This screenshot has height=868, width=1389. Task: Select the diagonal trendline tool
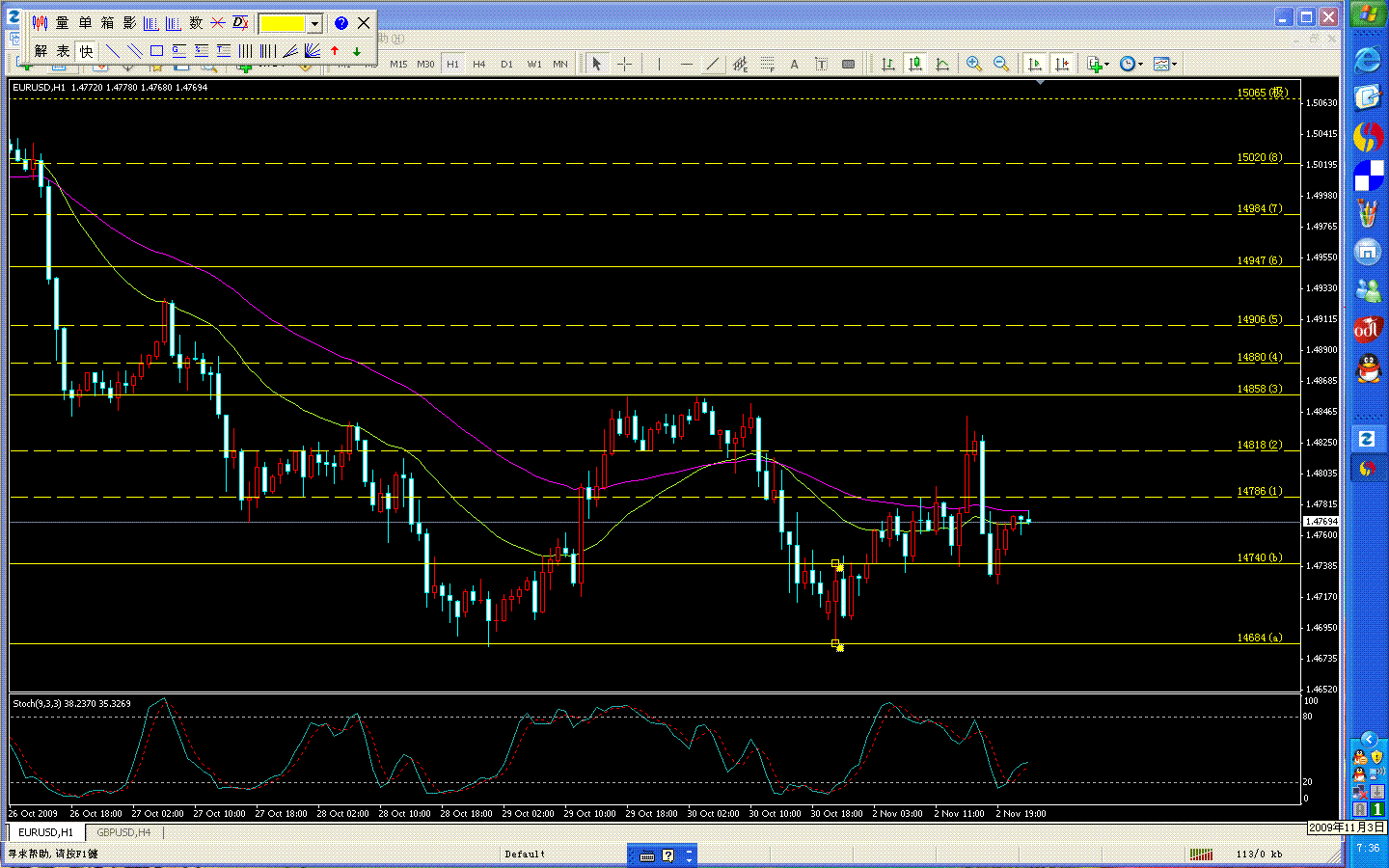tap(713, 64)
